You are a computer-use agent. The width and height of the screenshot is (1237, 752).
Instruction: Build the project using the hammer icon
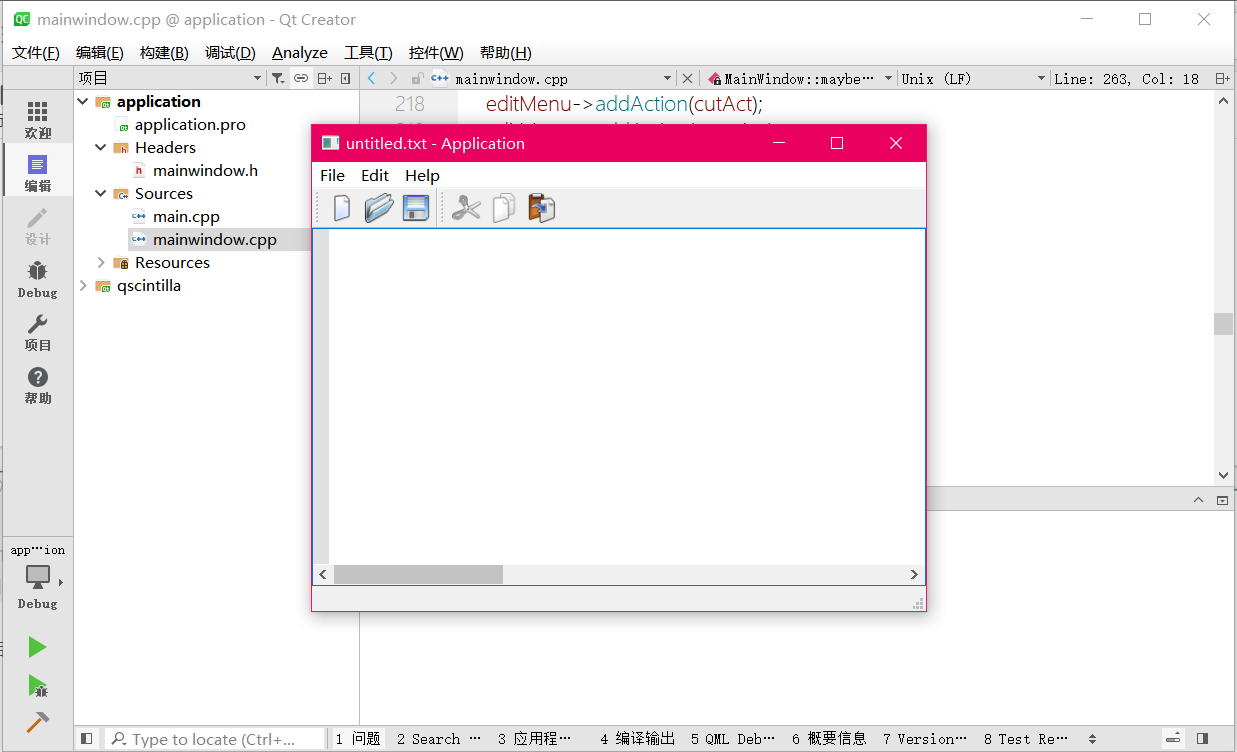tap(37, 722)
